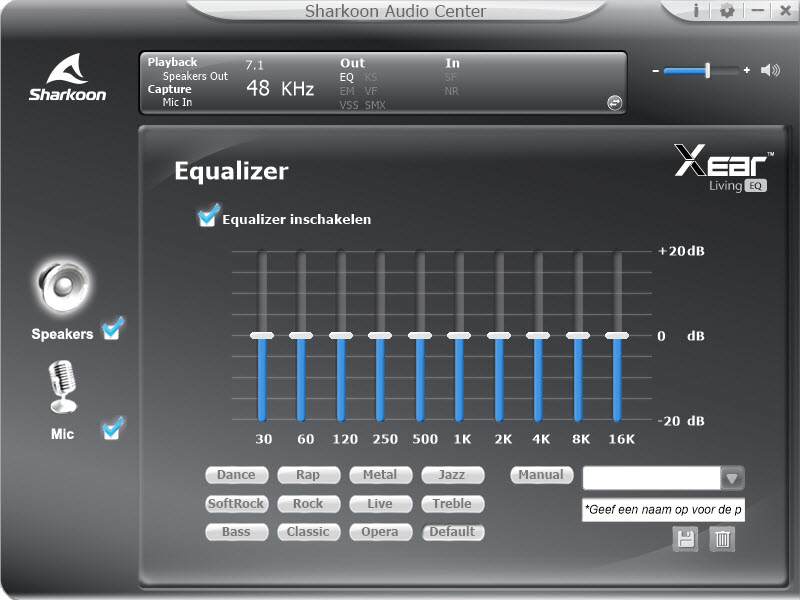
Task: Select the Rock equalizer preset
Action: [308, 504]
